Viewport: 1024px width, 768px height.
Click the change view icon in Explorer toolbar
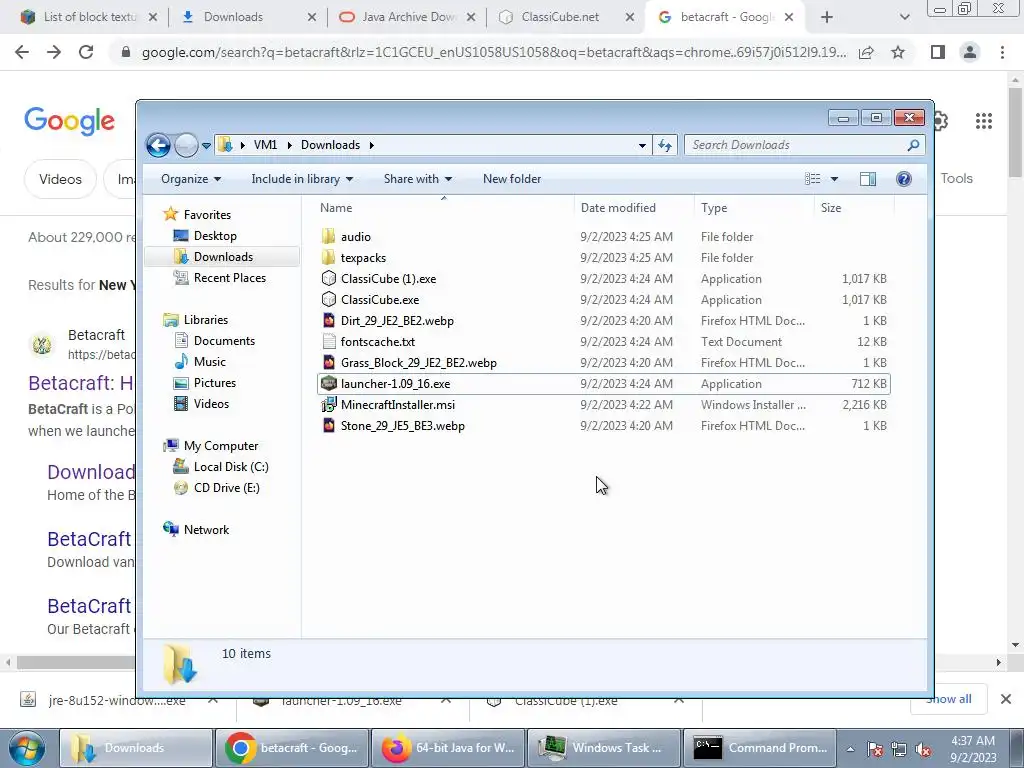(812, 179)
